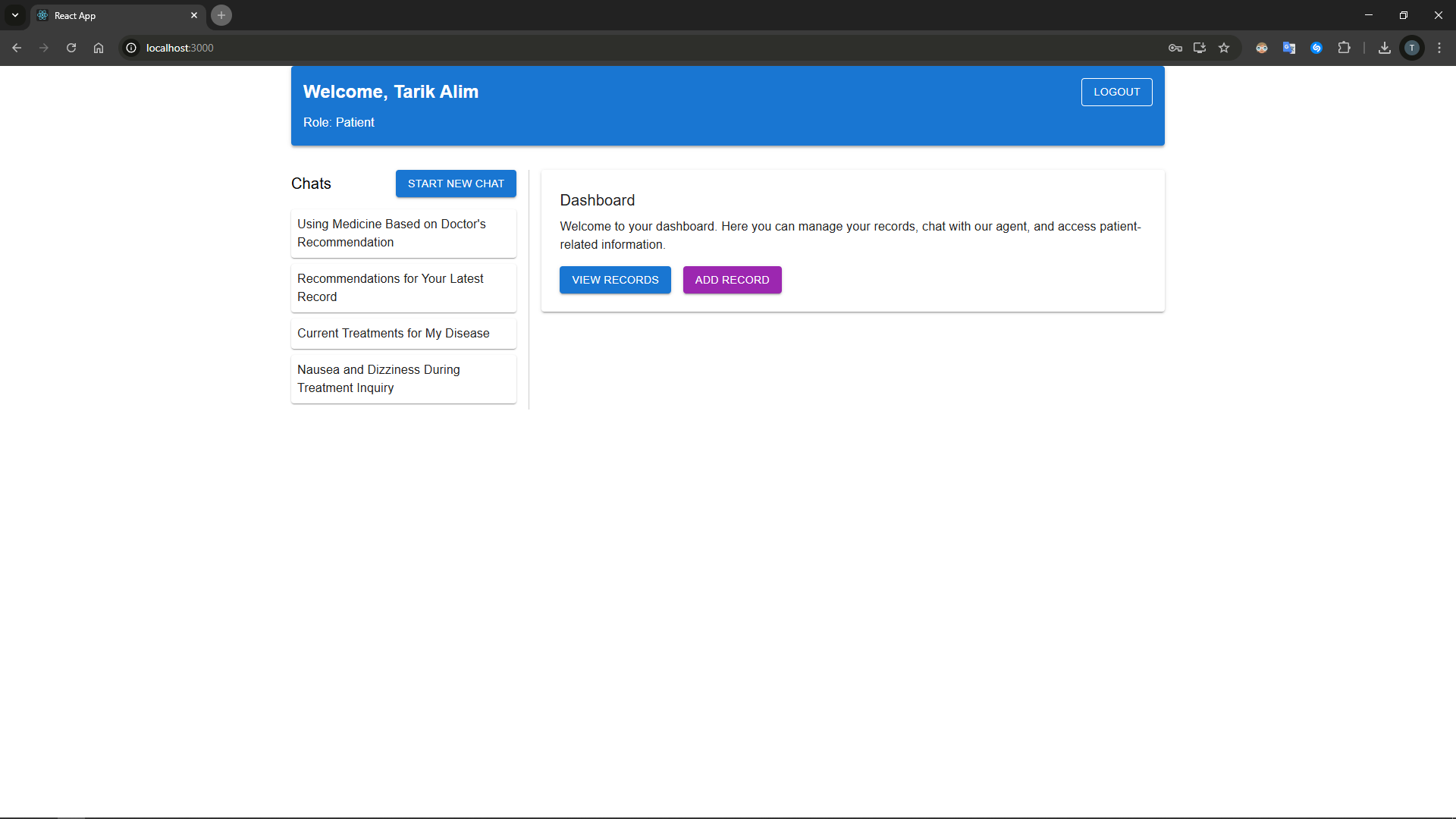Open the Extensions puzzle icon

click(1344, 48)
